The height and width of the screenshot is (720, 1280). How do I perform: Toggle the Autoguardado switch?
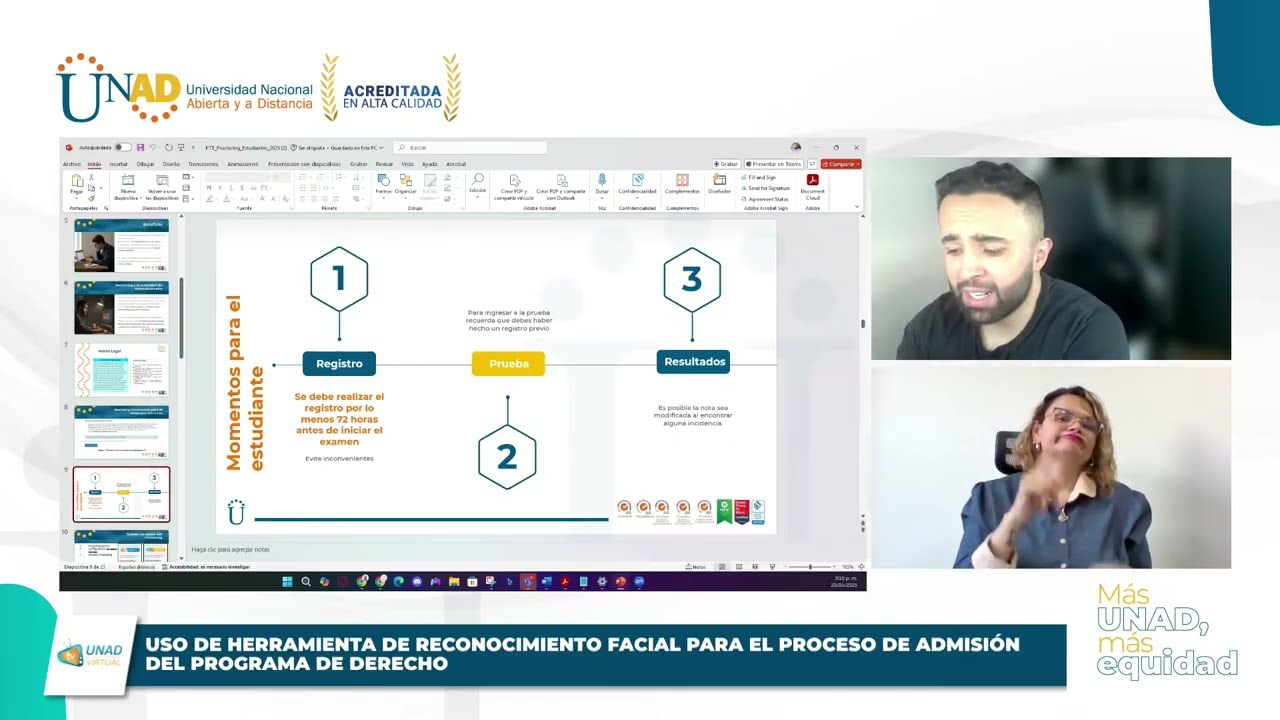(123, 147)
